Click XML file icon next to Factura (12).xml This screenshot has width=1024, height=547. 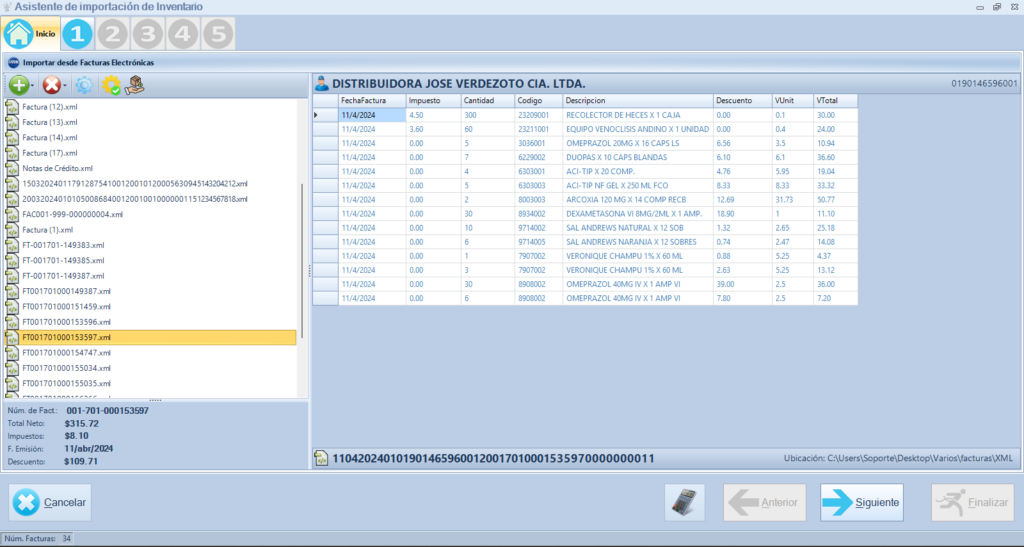(12, 107)
